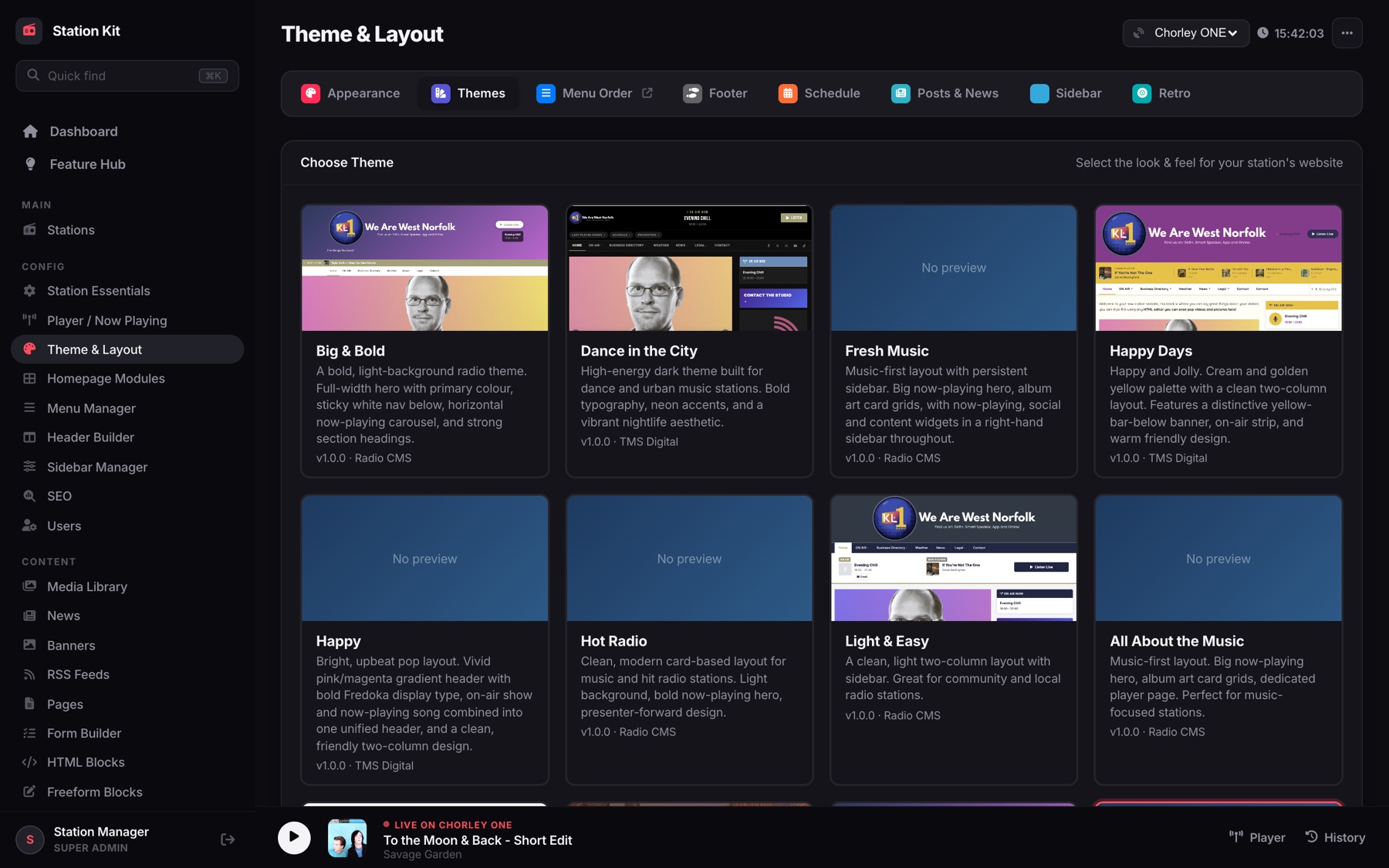Open Dashboard via its home icon
Screen dimensions: 1389x868
[x=30, y=132]
